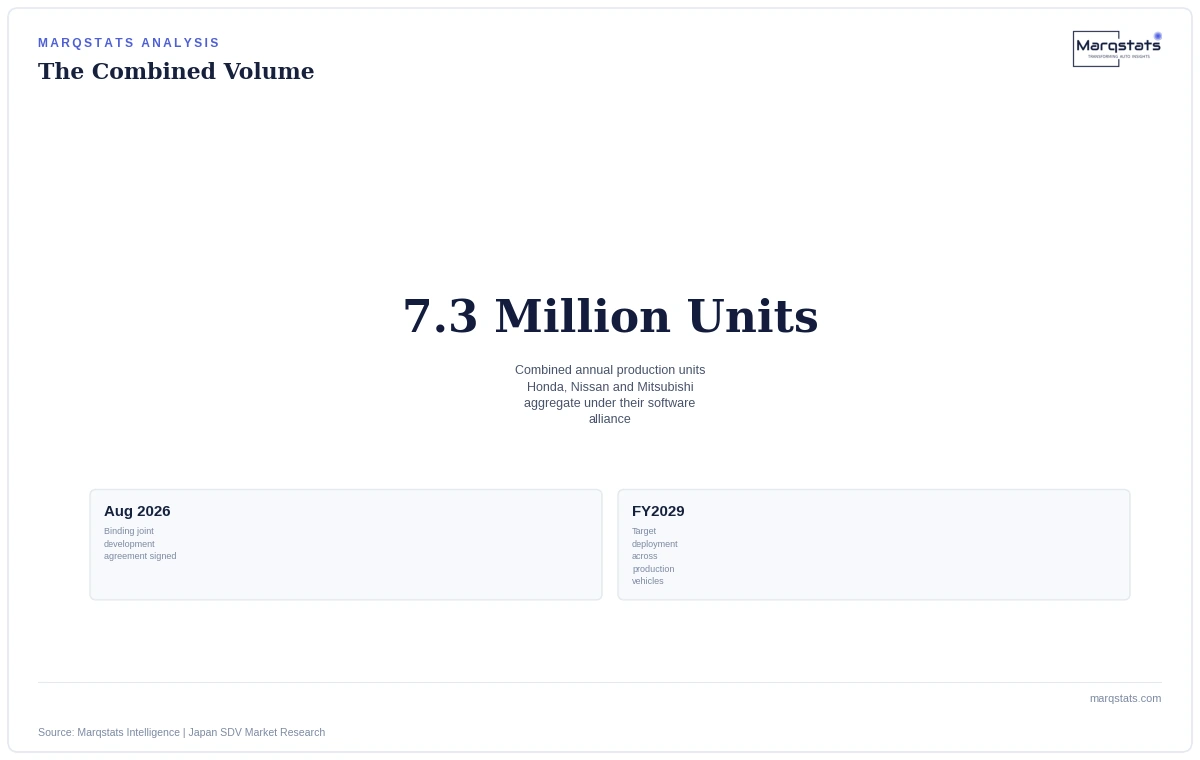The width and height of the screenshot is (1200, 760).
Task: Click the Source: Marqstats Intelligence footer text
Action: [x=109, y=732]
